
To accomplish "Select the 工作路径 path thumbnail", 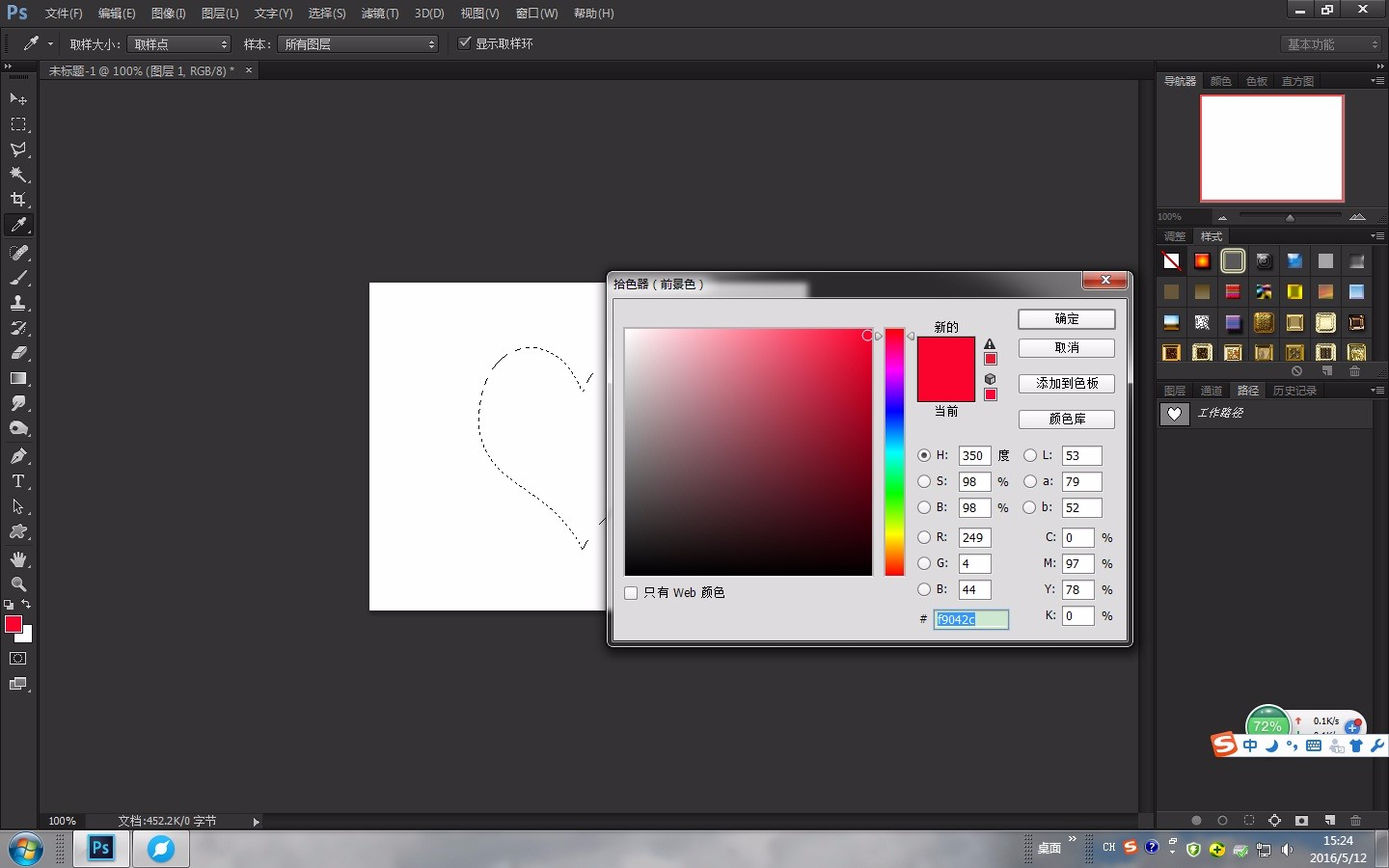I will [x=1174, y=414].
